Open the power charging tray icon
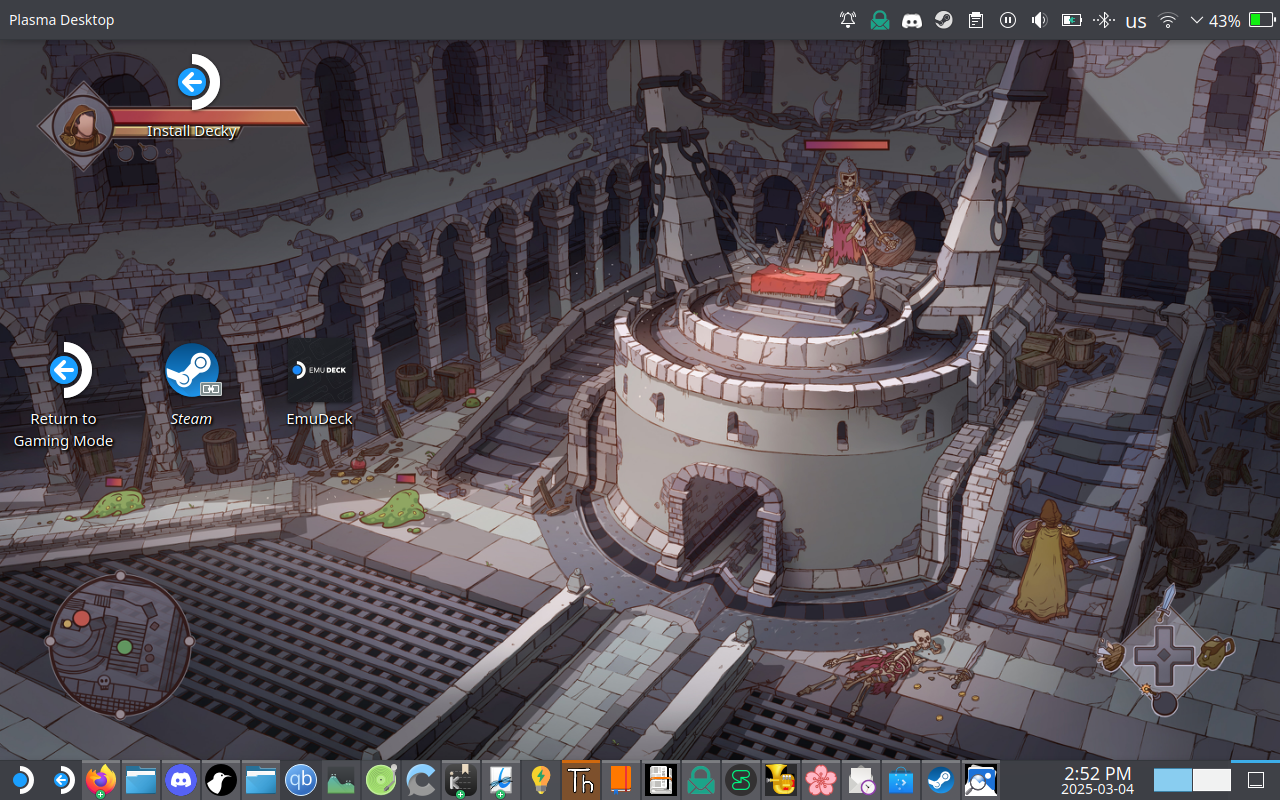Screen dimensions: 1280x800 click(x=1072, y=20)
